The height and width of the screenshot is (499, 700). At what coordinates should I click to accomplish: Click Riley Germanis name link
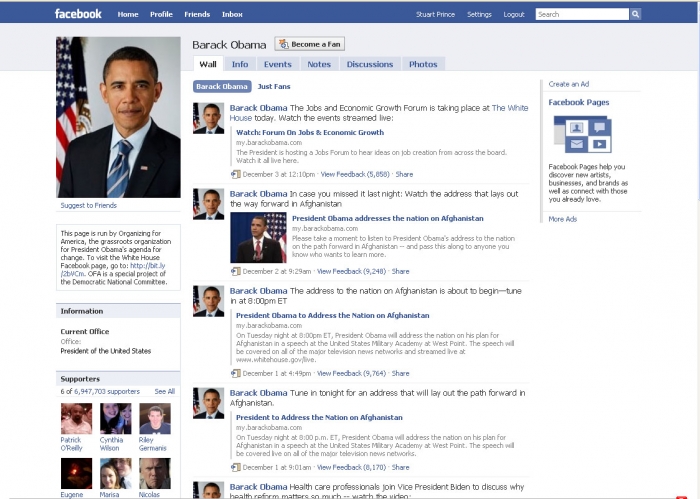click(153, 444)
